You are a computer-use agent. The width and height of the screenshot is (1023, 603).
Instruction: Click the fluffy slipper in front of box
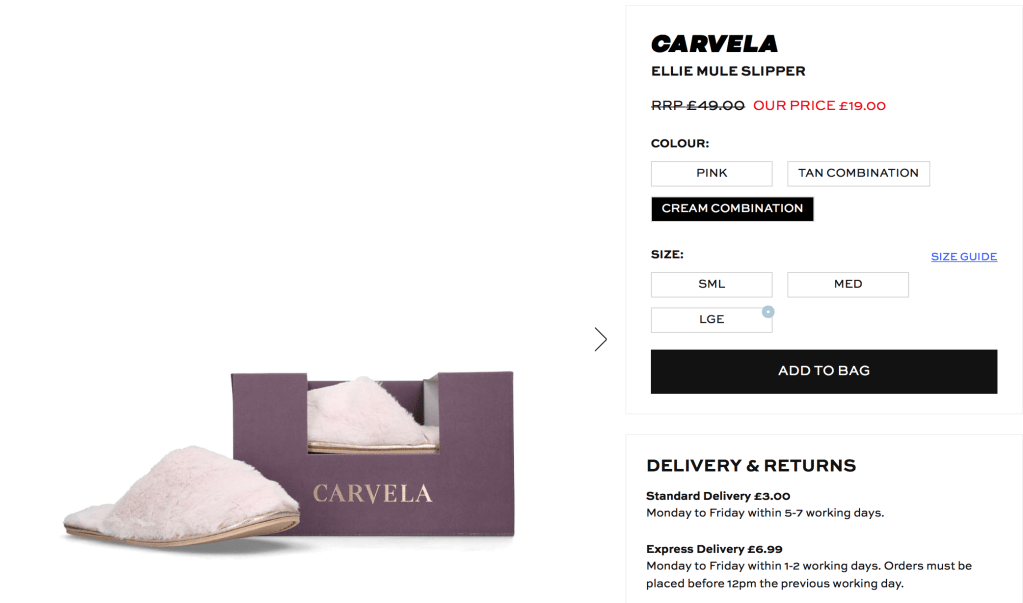[x=181, y=497]
